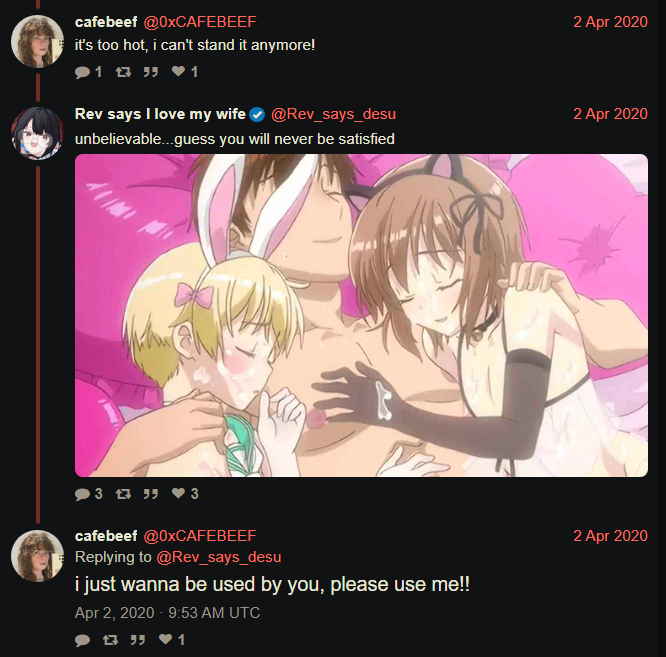Click the retweet icon on the first cafebeef tweet

123,72
